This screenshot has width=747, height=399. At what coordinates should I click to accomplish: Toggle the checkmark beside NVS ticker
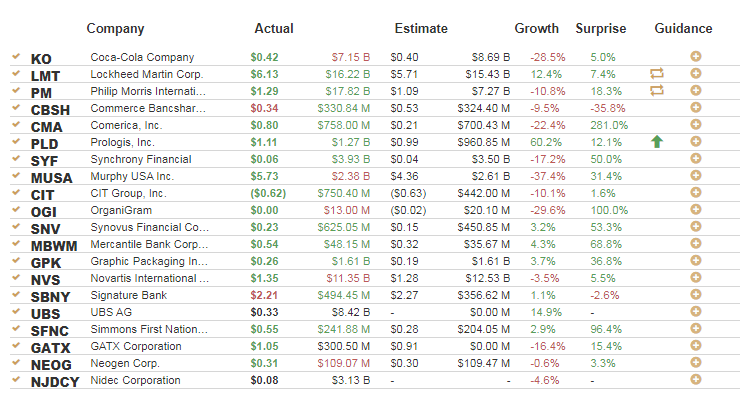16,277
